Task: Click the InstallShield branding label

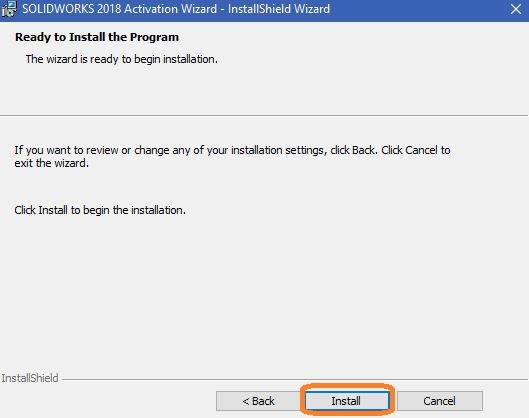Action: 30,378
